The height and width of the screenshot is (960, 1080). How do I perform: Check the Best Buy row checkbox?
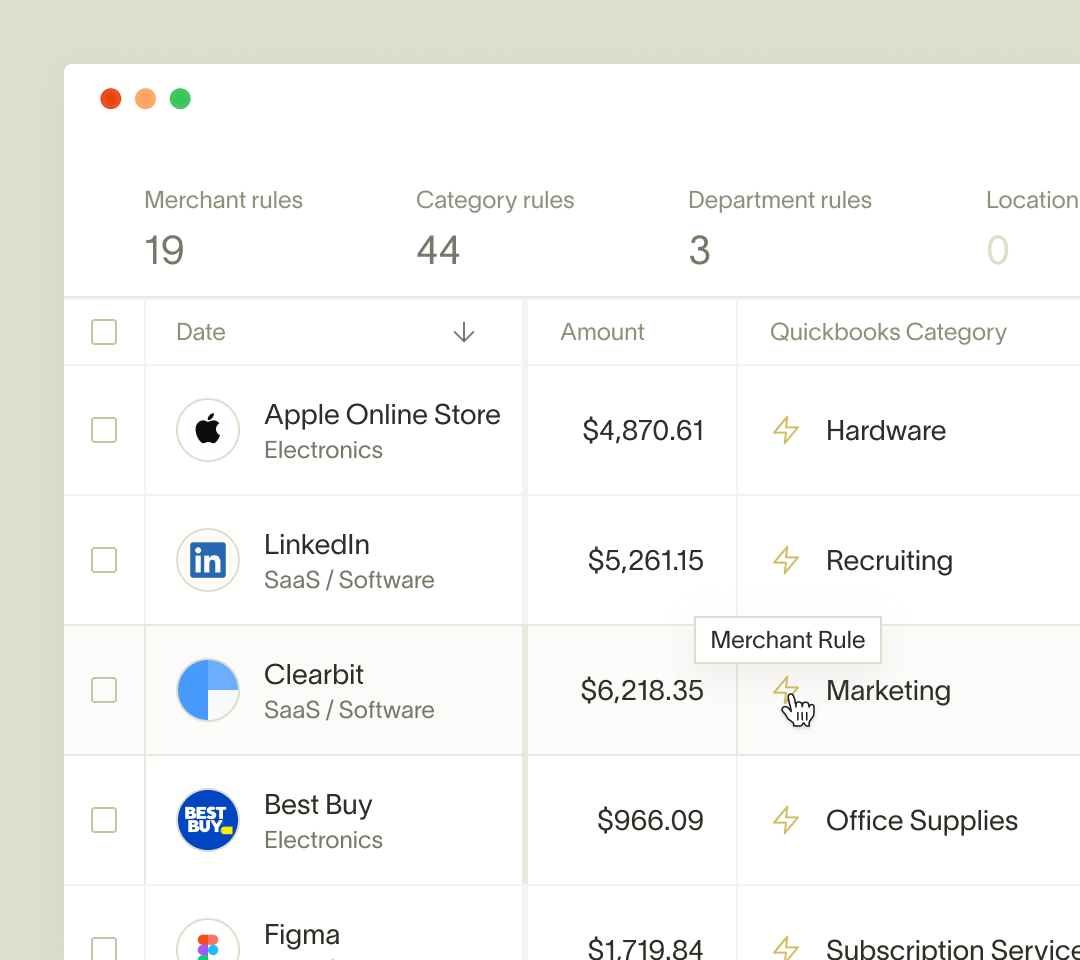(x=104, y=820)
